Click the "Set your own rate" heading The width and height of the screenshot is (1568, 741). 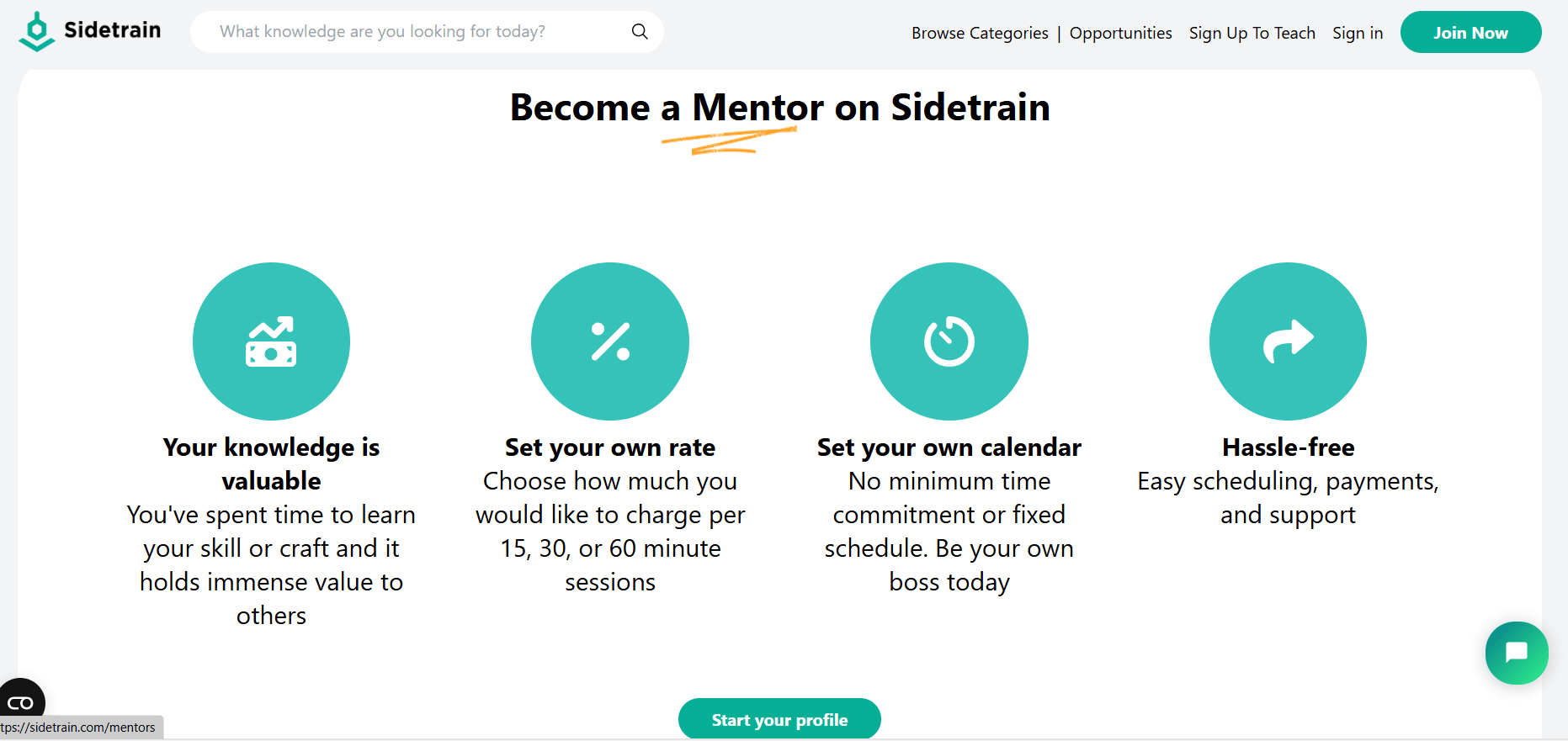tap(610, 447)
